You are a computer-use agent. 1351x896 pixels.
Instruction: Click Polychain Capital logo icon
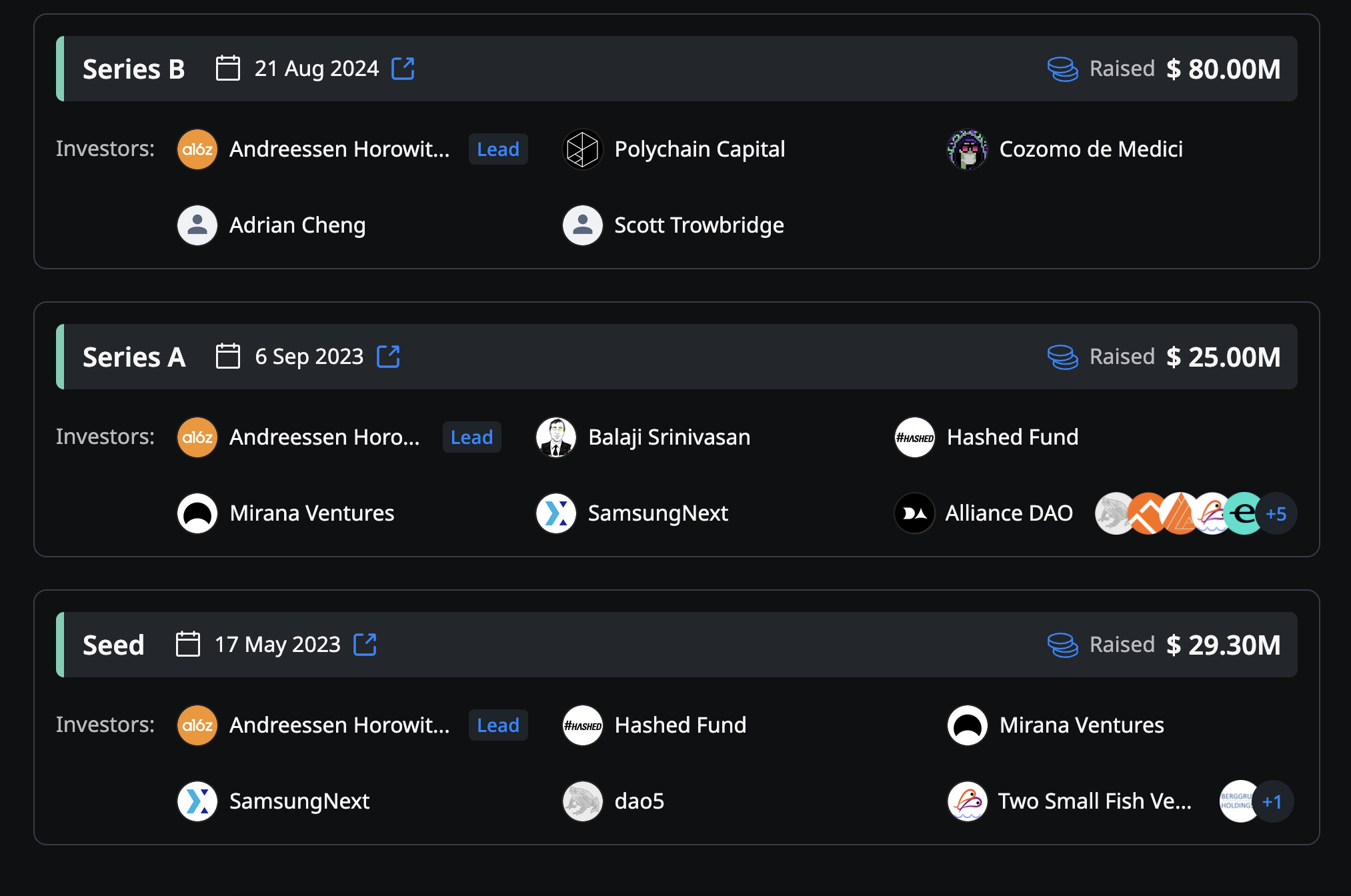582,149
